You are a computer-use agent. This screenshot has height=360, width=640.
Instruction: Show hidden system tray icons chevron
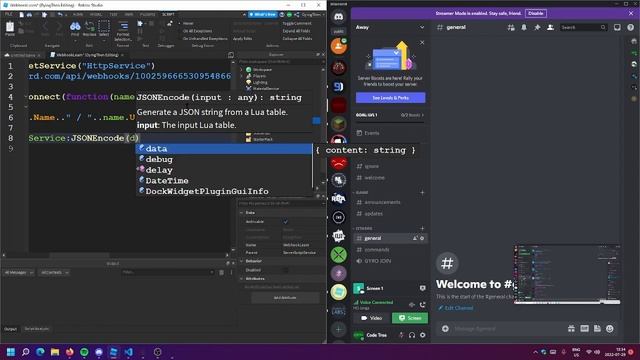point(535,352)
